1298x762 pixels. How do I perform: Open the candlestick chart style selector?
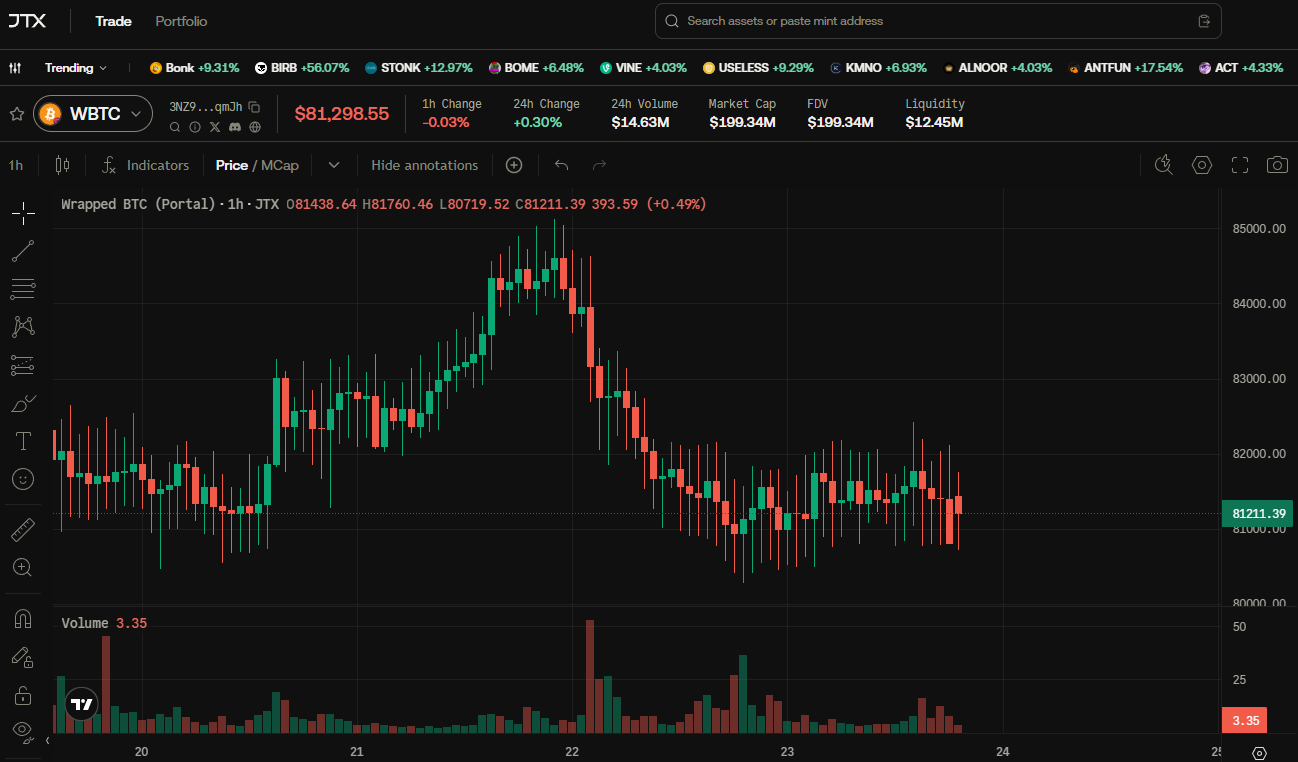[x=62, y=165]
